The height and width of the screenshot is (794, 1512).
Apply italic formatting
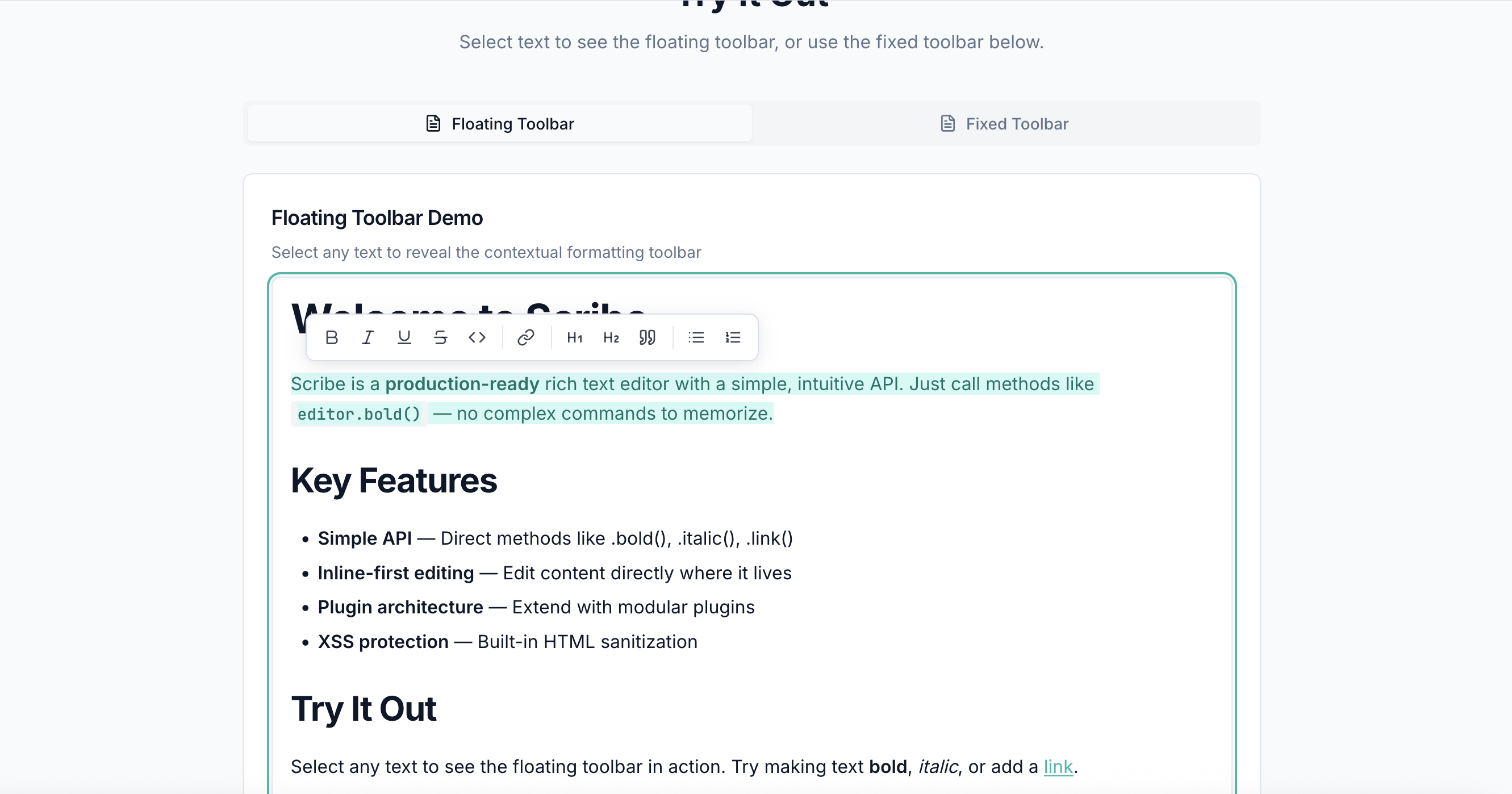pyautogui.click(x=368, y=337)
